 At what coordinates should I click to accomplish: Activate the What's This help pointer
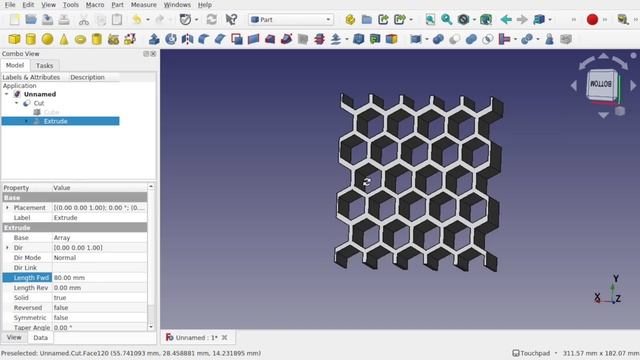click(x=231, y=20)
